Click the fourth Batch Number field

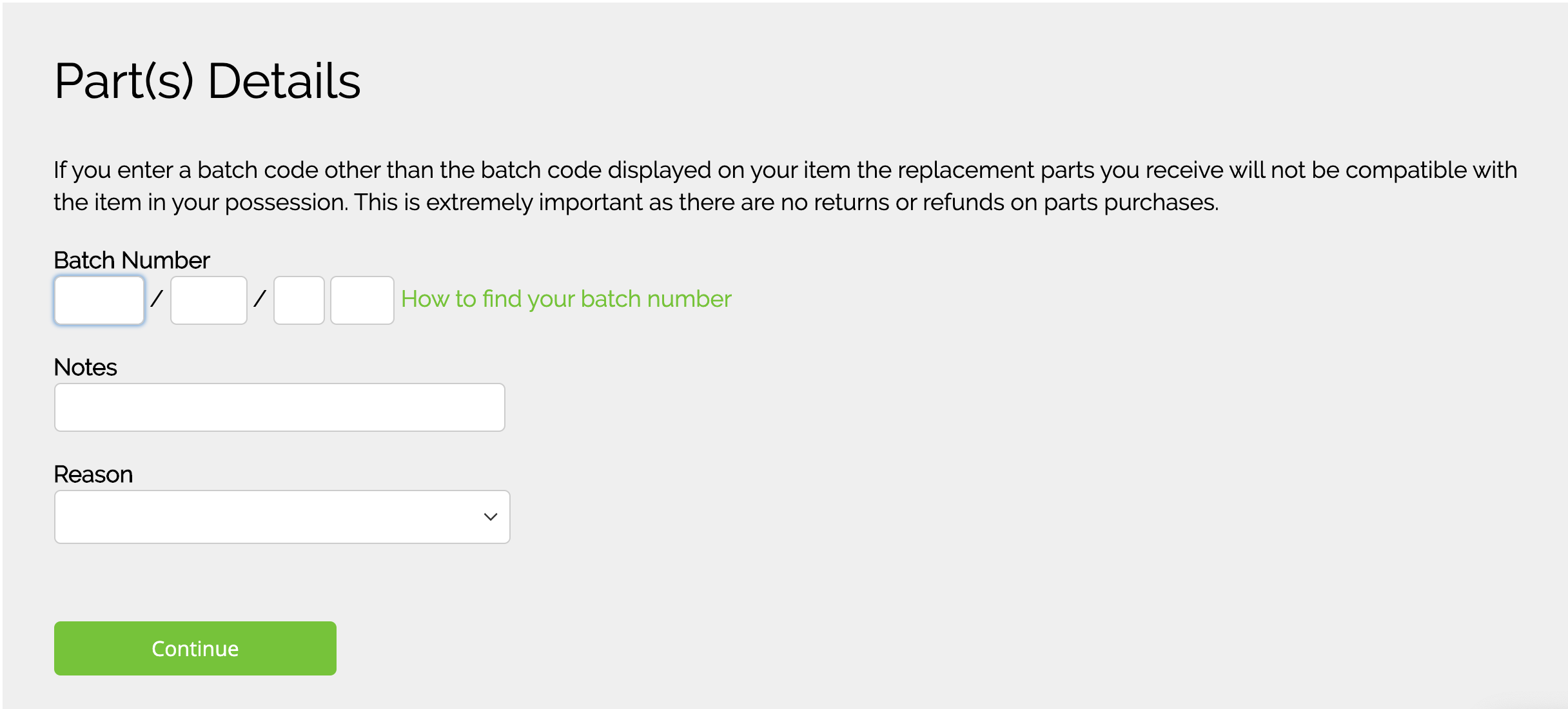[x=362, y=300]
